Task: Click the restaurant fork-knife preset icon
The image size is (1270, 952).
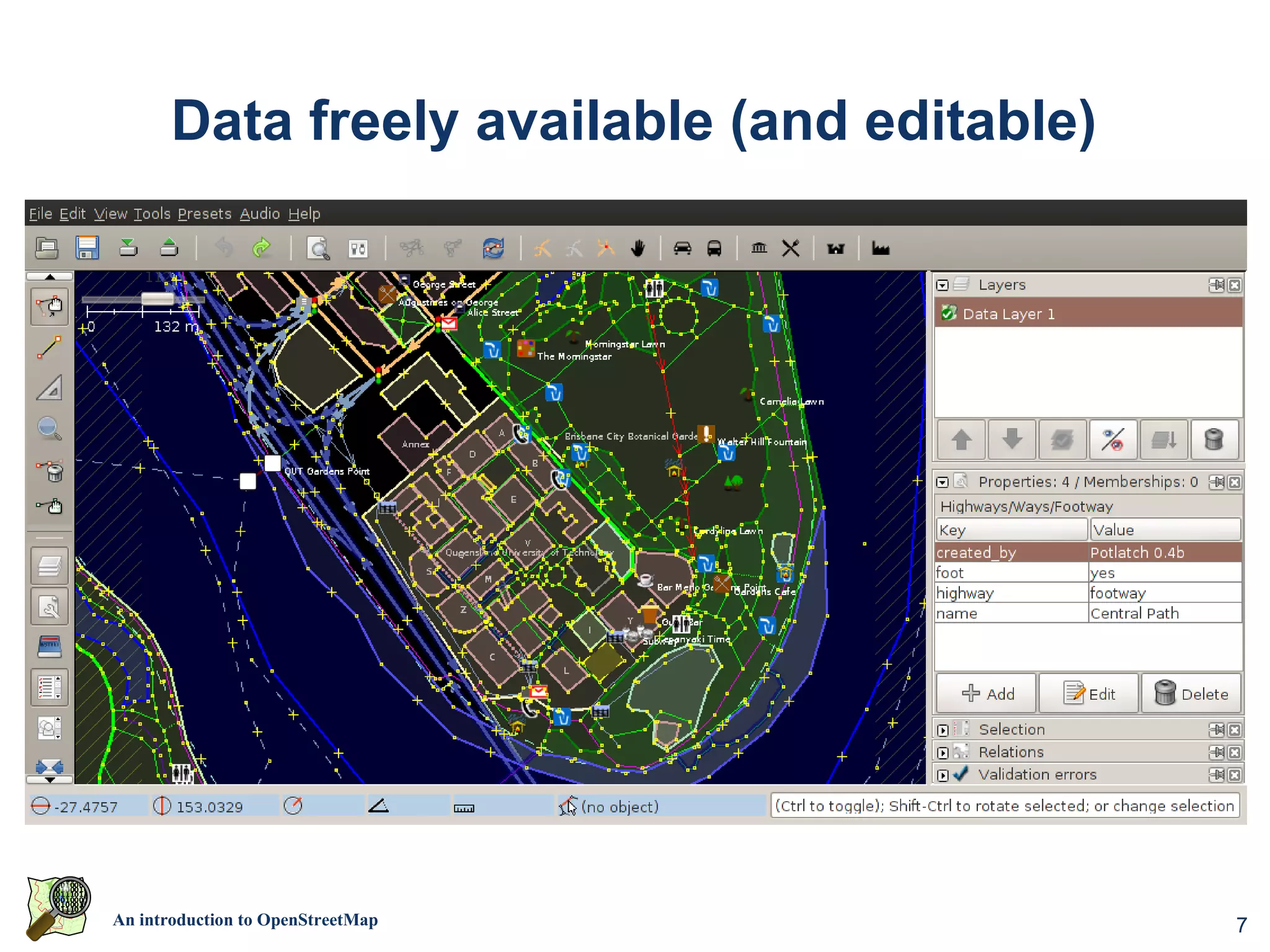Action: tap(791, 249)
